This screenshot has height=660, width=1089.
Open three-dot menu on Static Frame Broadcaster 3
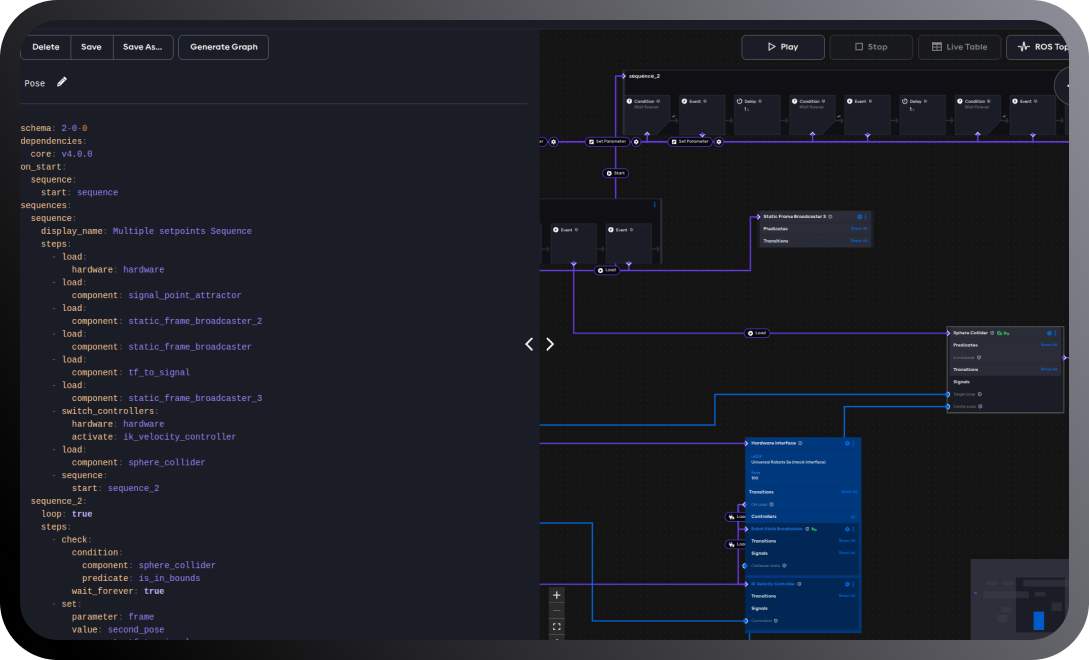(866, 216)
